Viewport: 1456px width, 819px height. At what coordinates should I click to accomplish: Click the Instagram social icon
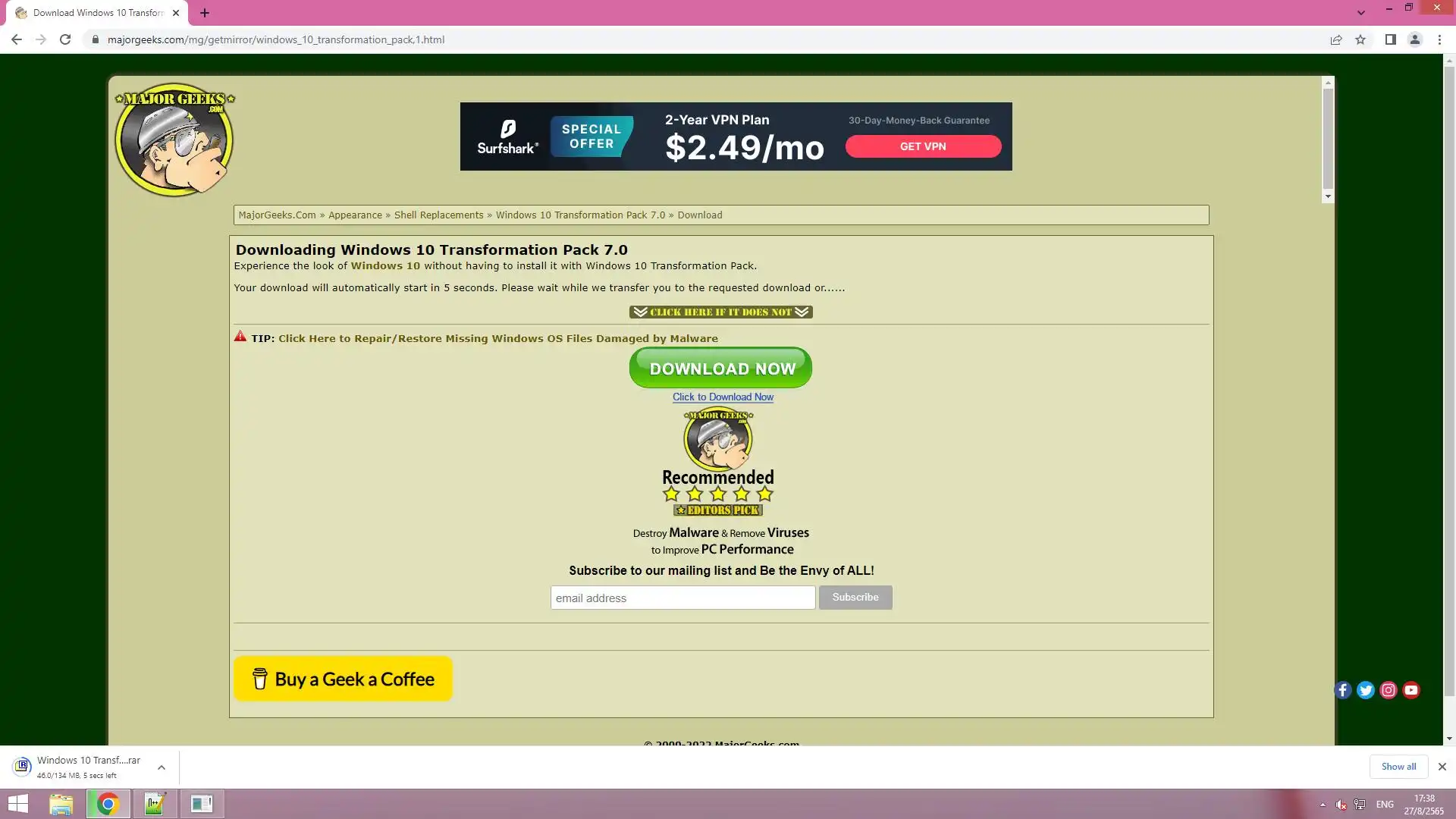[x=1388, y=690]
